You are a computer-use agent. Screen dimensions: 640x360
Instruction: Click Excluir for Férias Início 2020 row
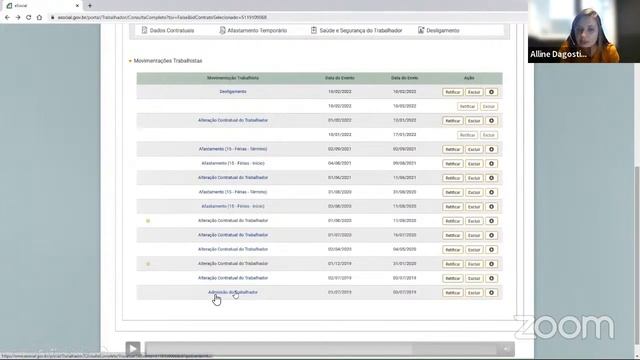point(474,207)
